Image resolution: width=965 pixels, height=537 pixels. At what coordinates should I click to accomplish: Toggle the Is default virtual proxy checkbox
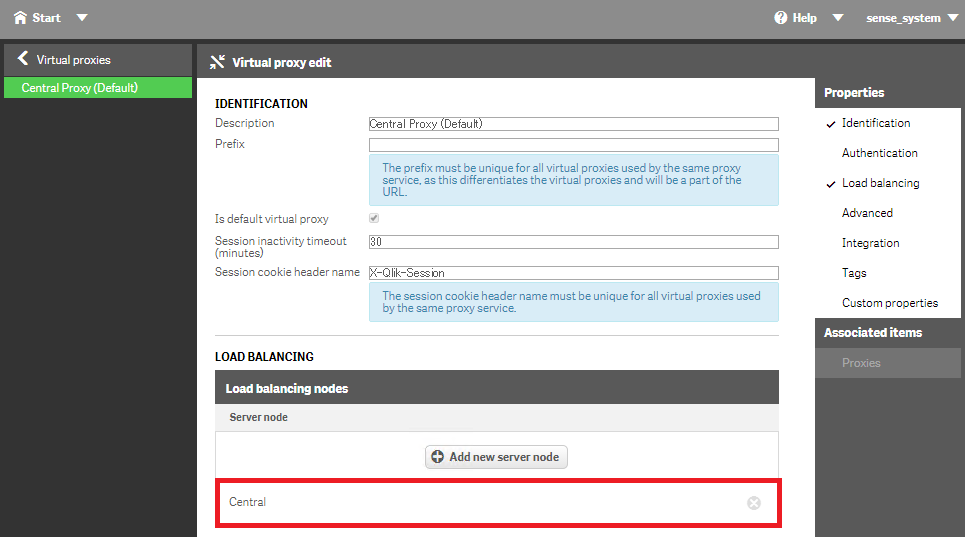point(374,218)
